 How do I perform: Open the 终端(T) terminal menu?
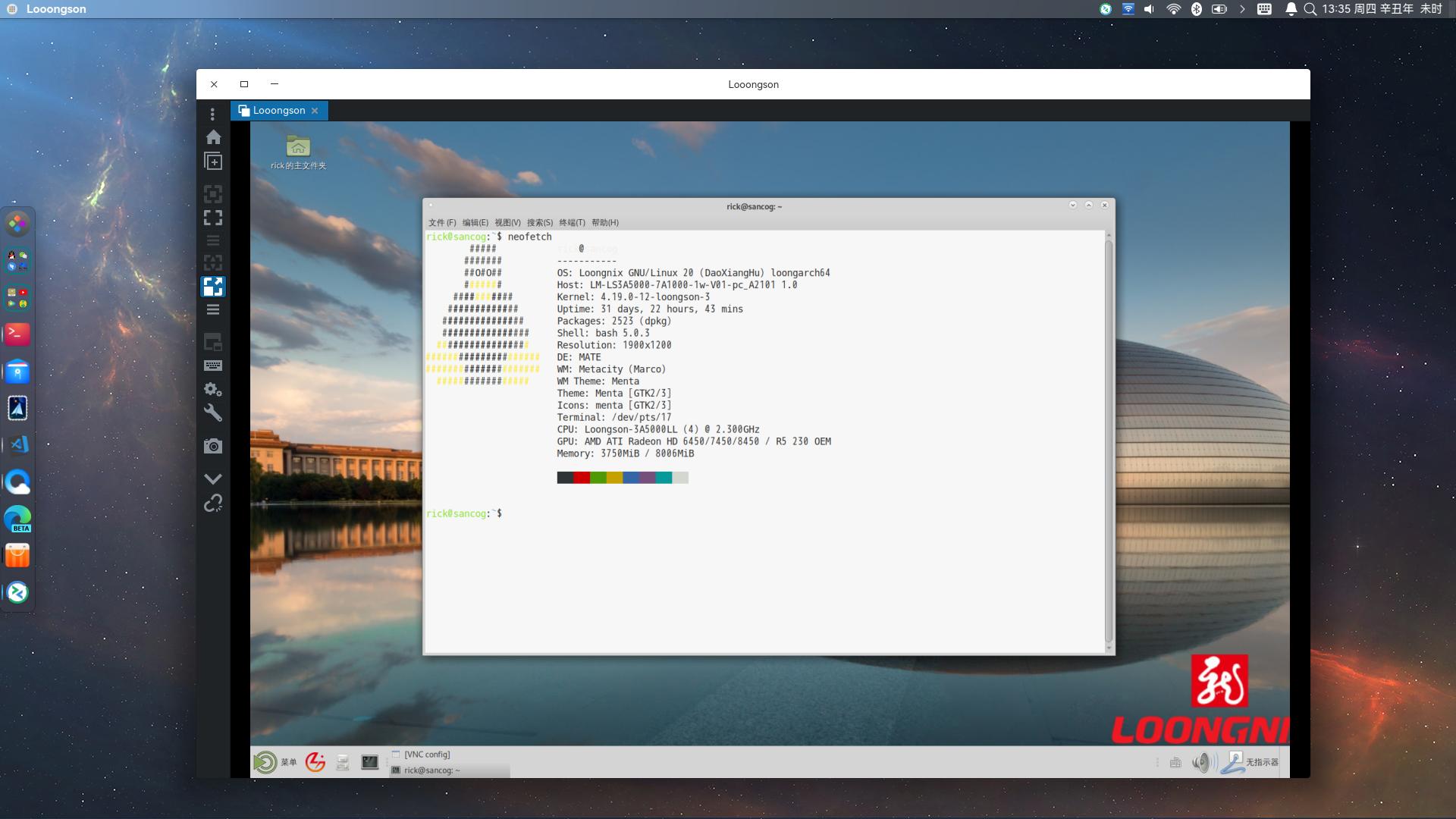tap(572, 223)
